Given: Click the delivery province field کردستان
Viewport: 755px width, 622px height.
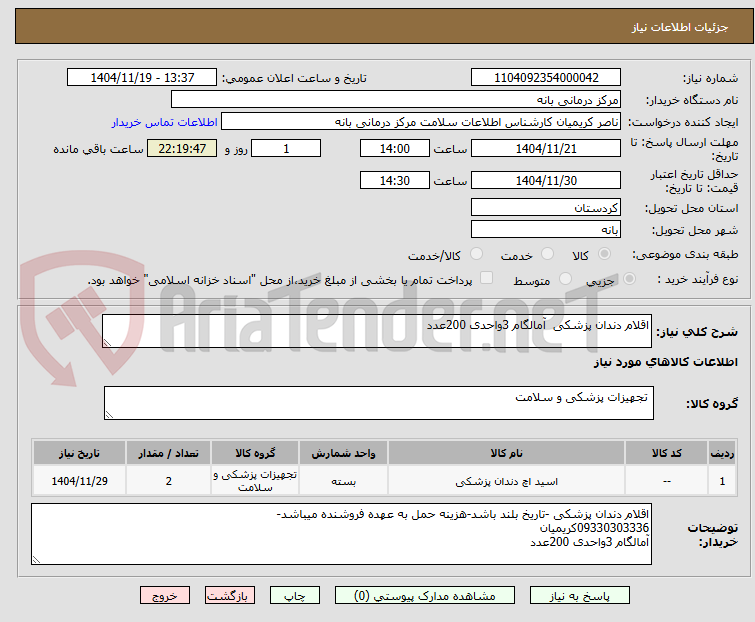Looking at the screenshot, I should [x=546, y=207].
